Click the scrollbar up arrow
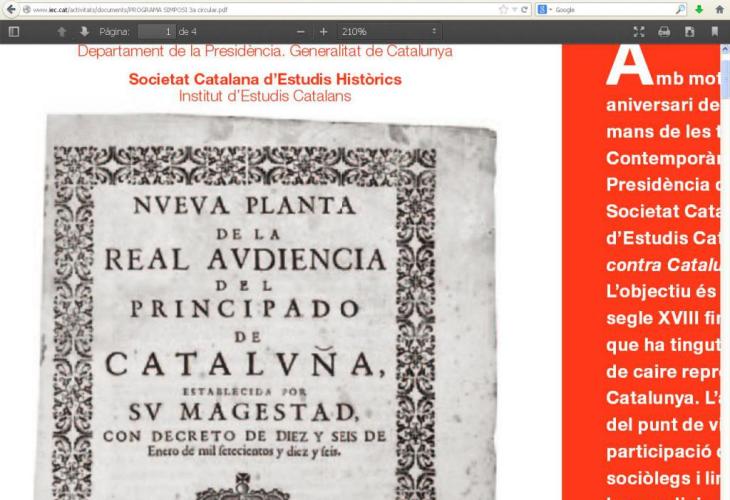Screen dimensions: 730x500 725,48
